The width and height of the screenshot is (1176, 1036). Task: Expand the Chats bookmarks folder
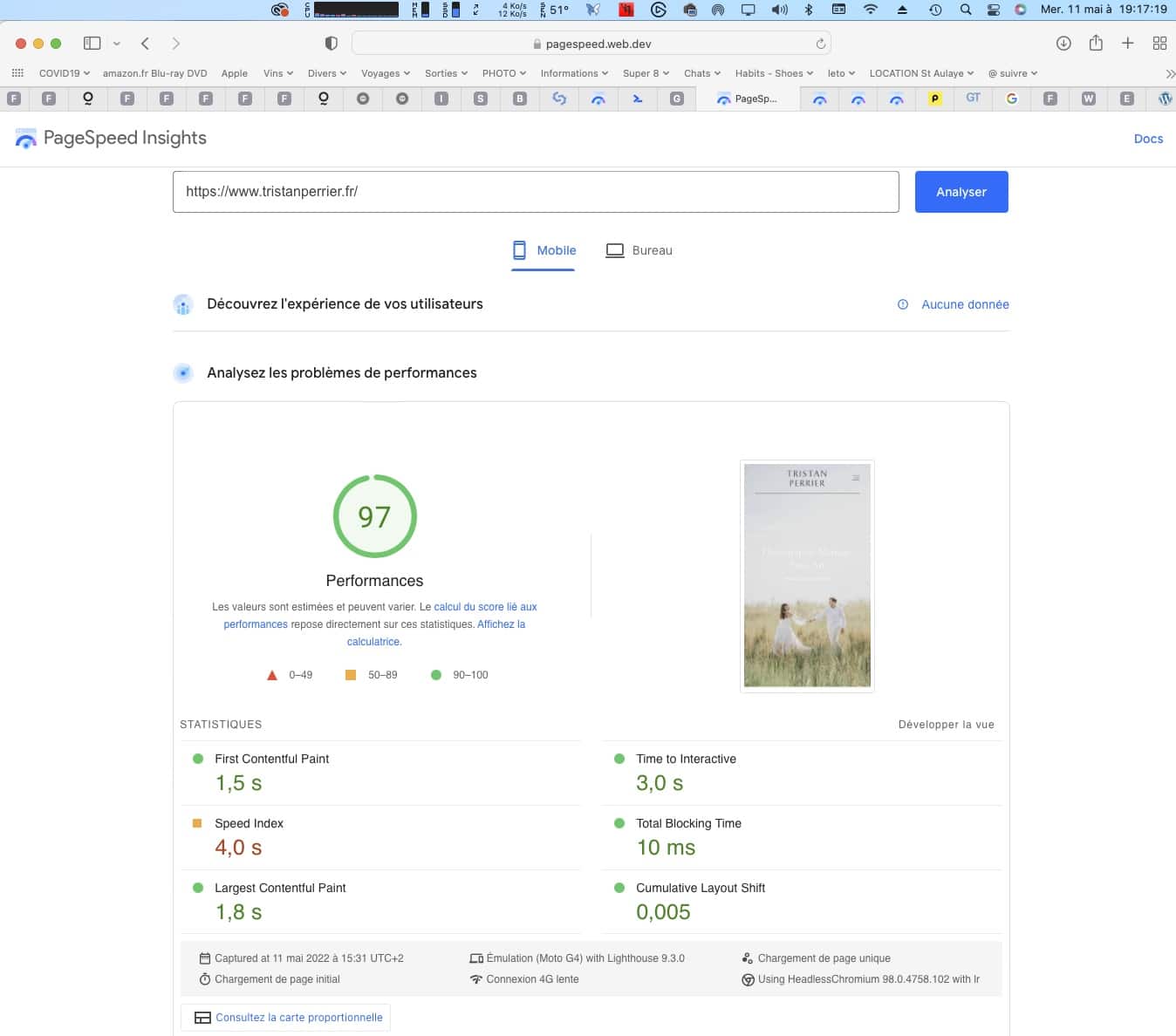pos(702,73)
